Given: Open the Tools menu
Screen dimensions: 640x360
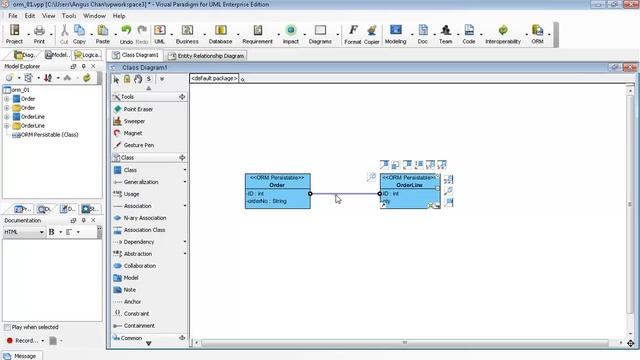Looking at the screenshot, I should pos(69,16).
